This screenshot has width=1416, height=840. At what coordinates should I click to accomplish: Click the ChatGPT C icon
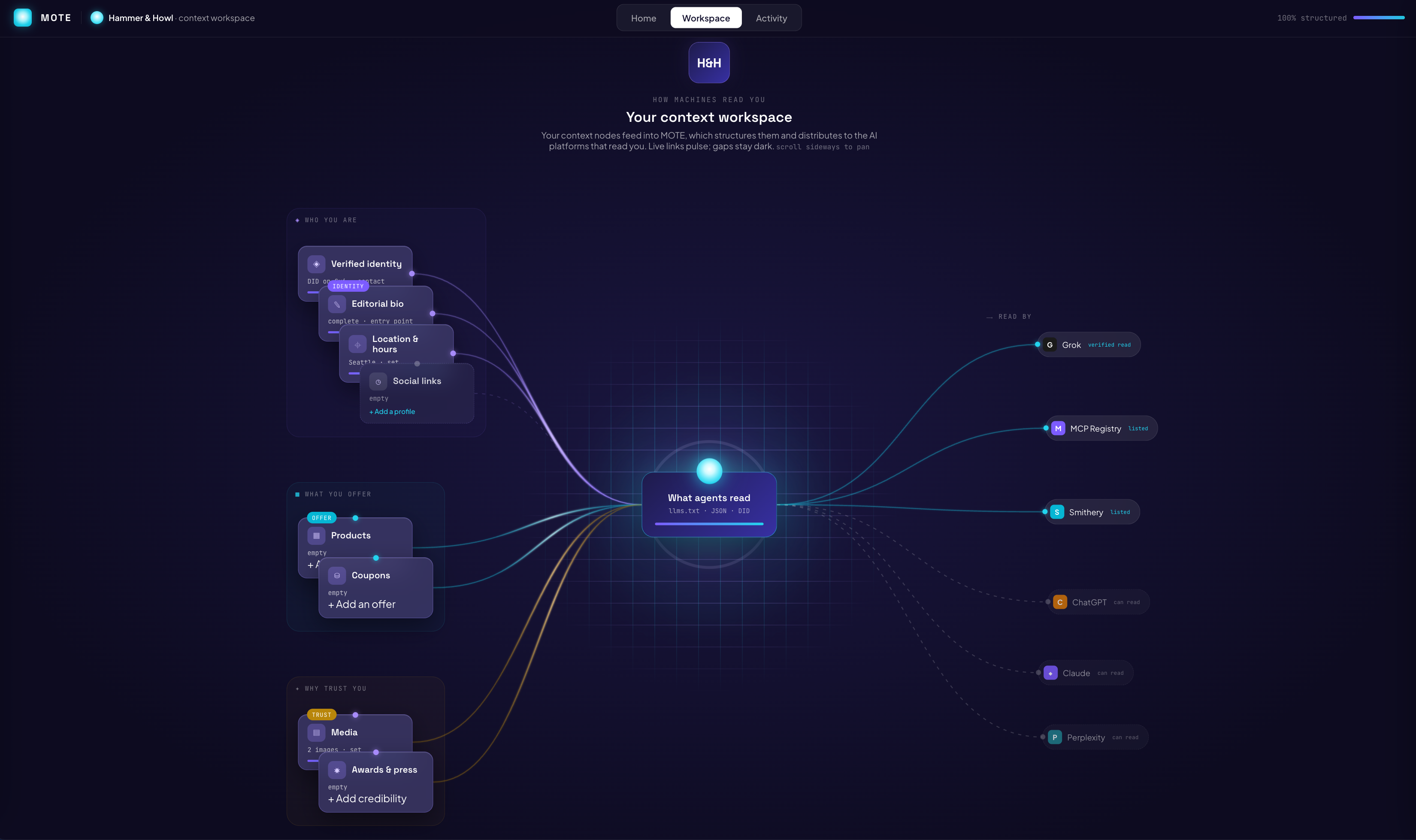[x=1060, y=602]
